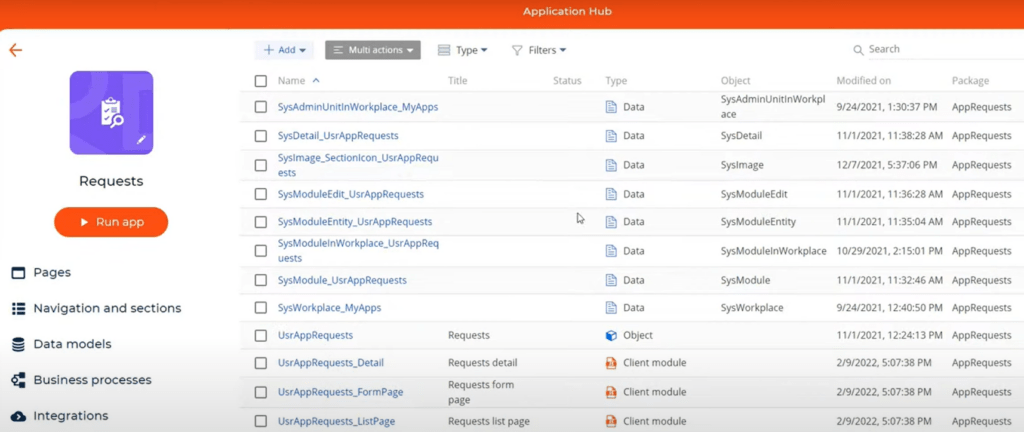The image size is (1024, 432).
Task: Click Data icon in SysModule_UsrAppRequests row
Action: tap(611, 280)
